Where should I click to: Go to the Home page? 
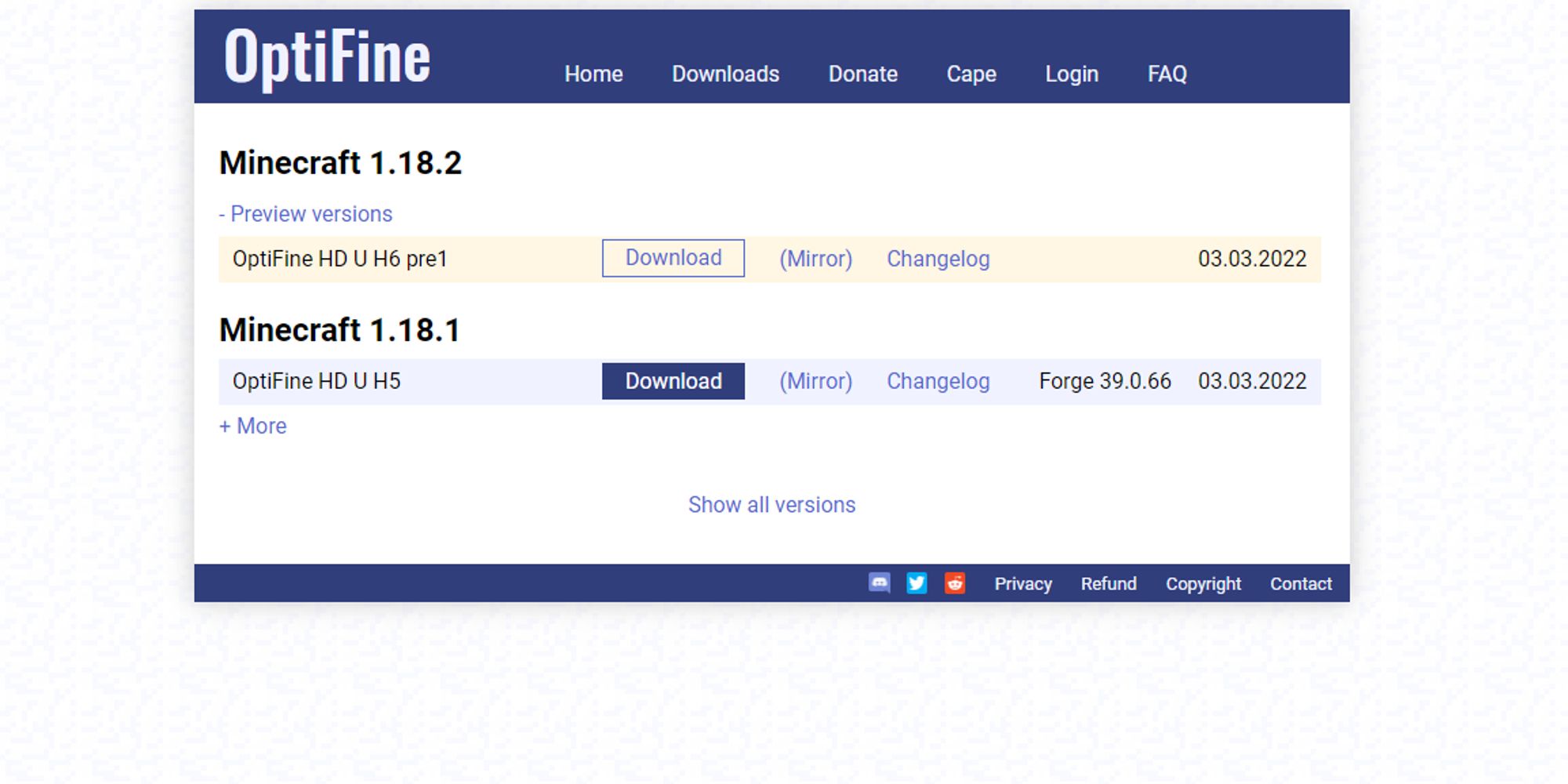pyautogui.click(x=593, y=74)
